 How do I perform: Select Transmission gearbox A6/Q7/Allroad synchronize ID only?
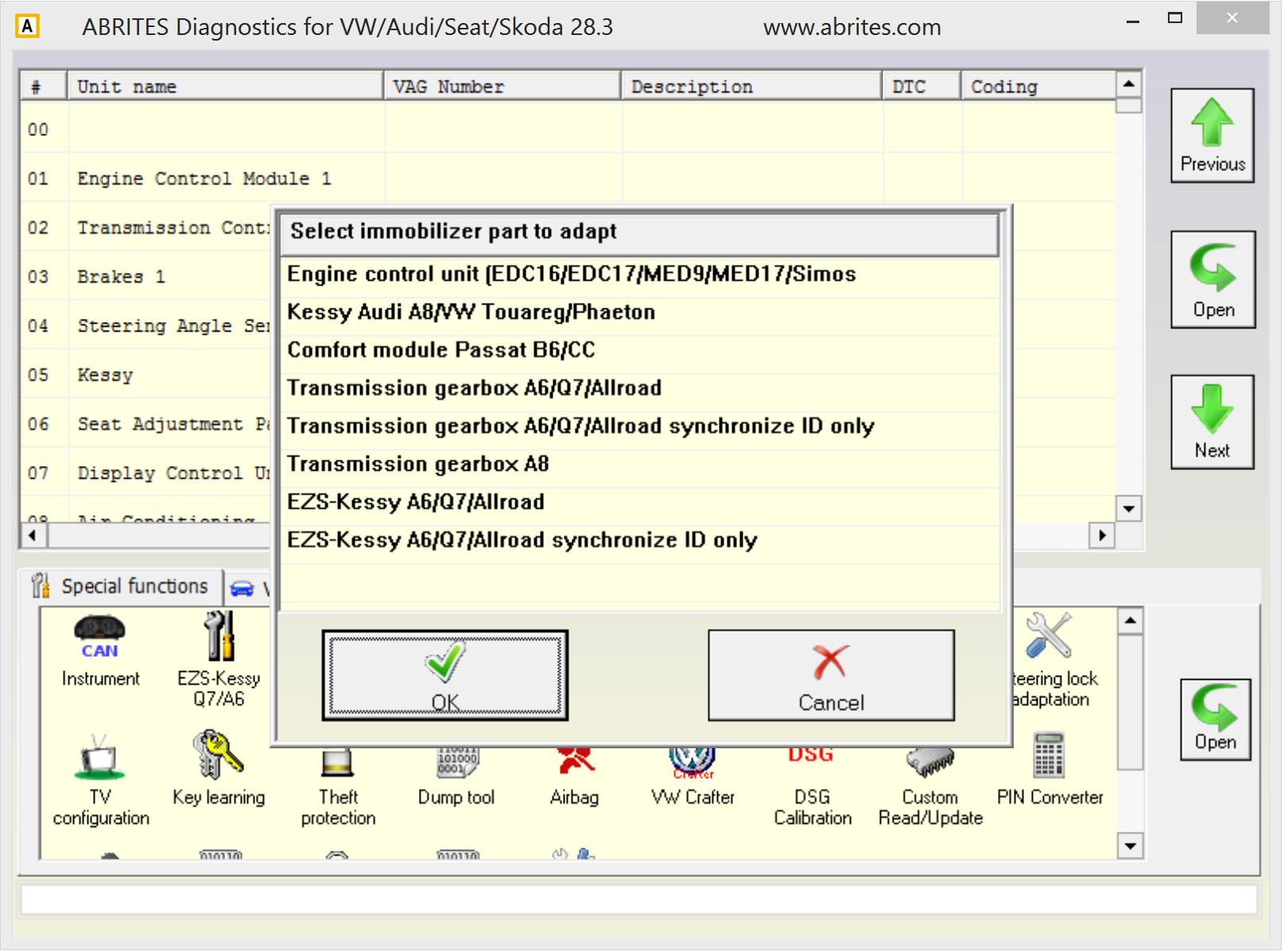[x=639, y=427]
